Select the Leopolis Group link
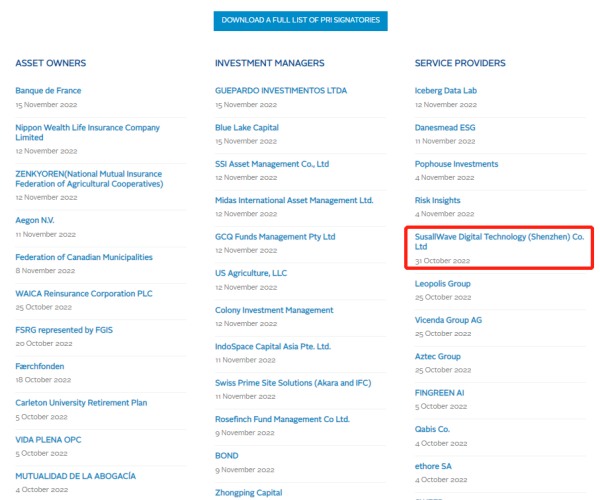This screenshot has height=500, width=600. click(x=443, y=283)
